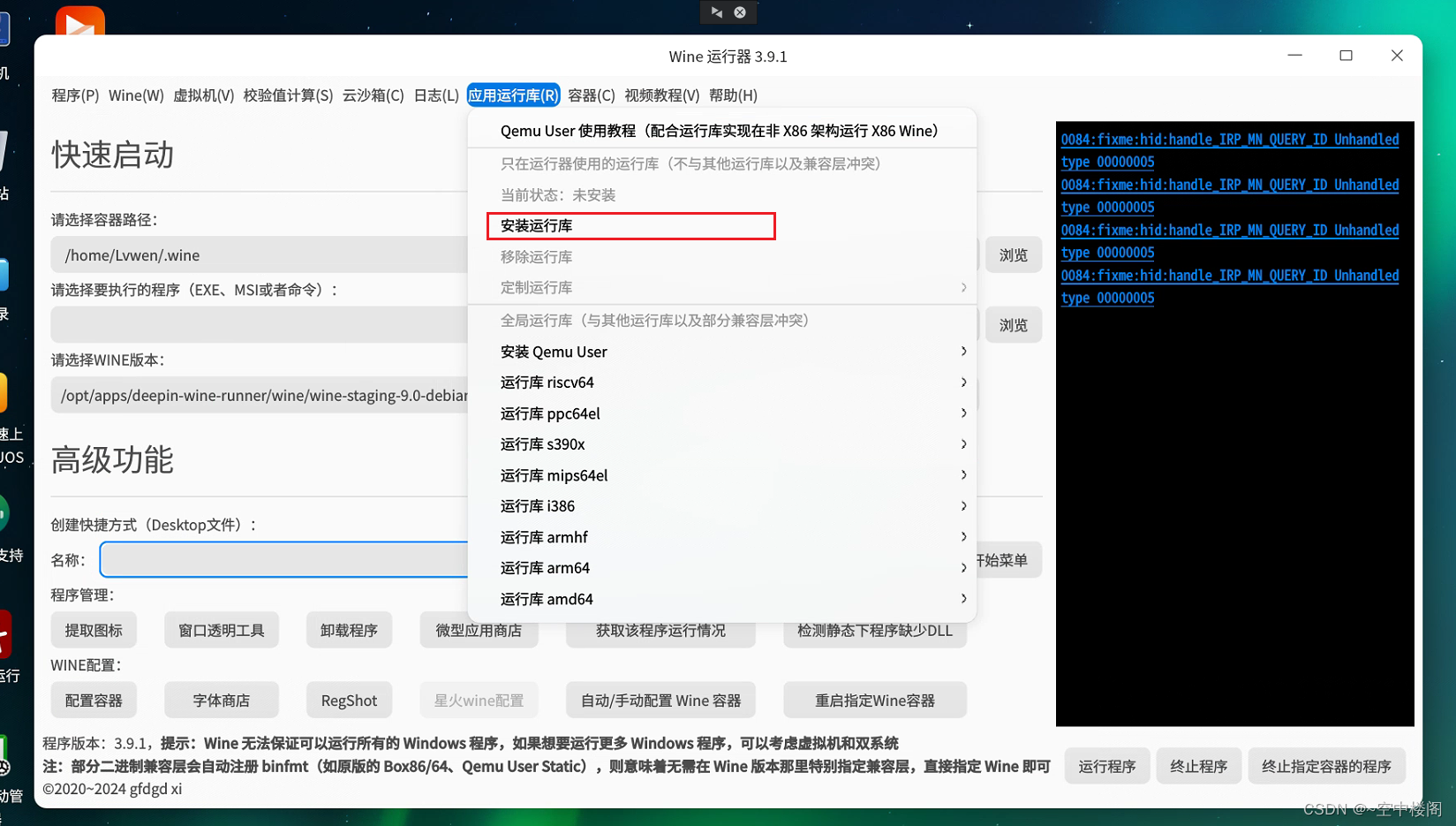Open the 字体商店 font store

(221, 700)
